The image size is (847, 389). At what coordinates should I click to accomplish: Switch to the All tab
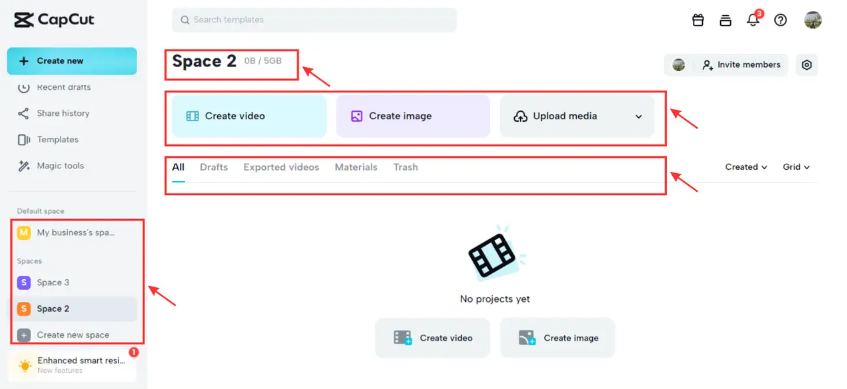[178, 167]
